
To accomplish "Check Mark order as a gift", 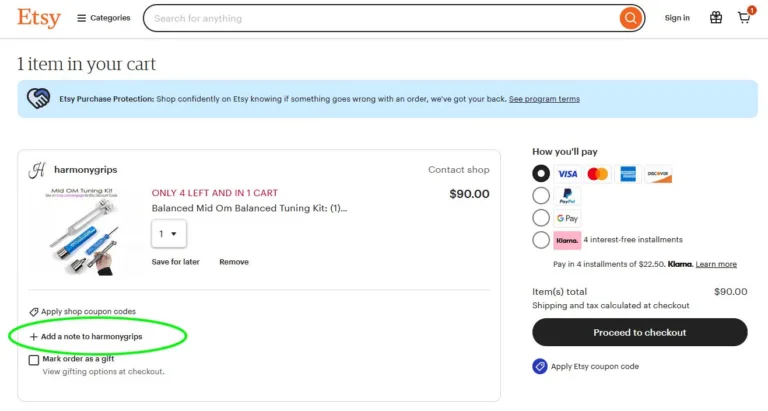I will point(34,360).
